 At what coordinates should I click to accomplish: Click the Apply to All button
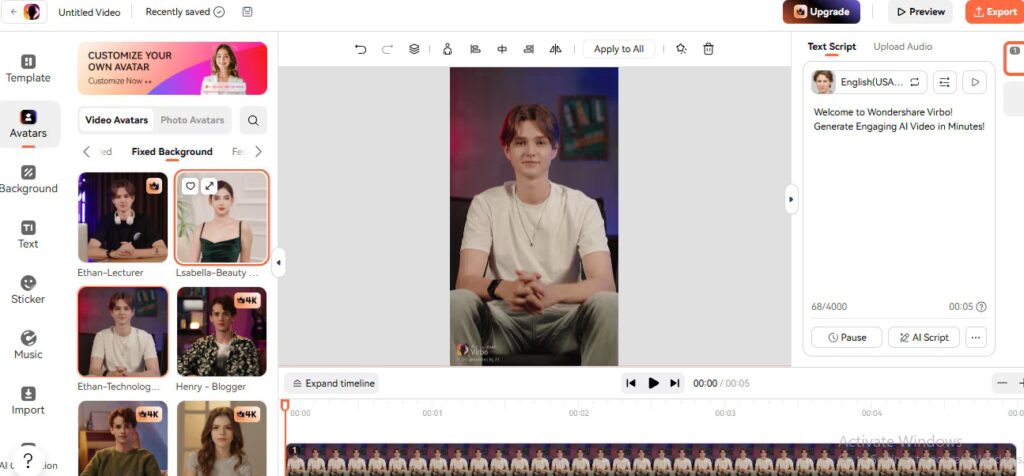click(619, 49)
